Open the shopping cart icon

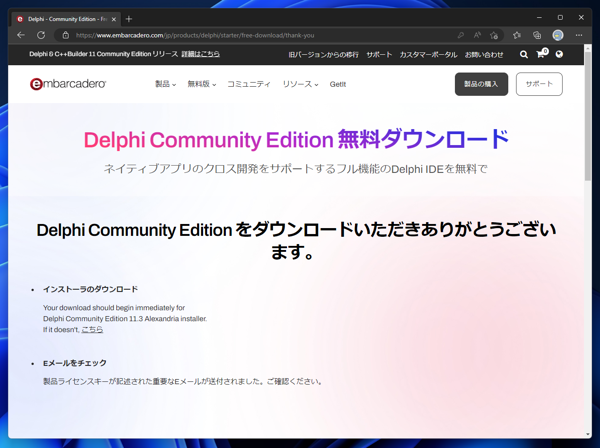point(541,54)
